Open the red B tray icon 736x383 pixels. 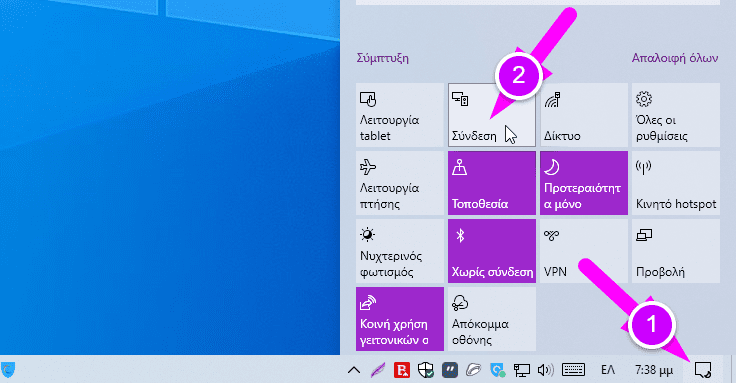click(402, 370)
